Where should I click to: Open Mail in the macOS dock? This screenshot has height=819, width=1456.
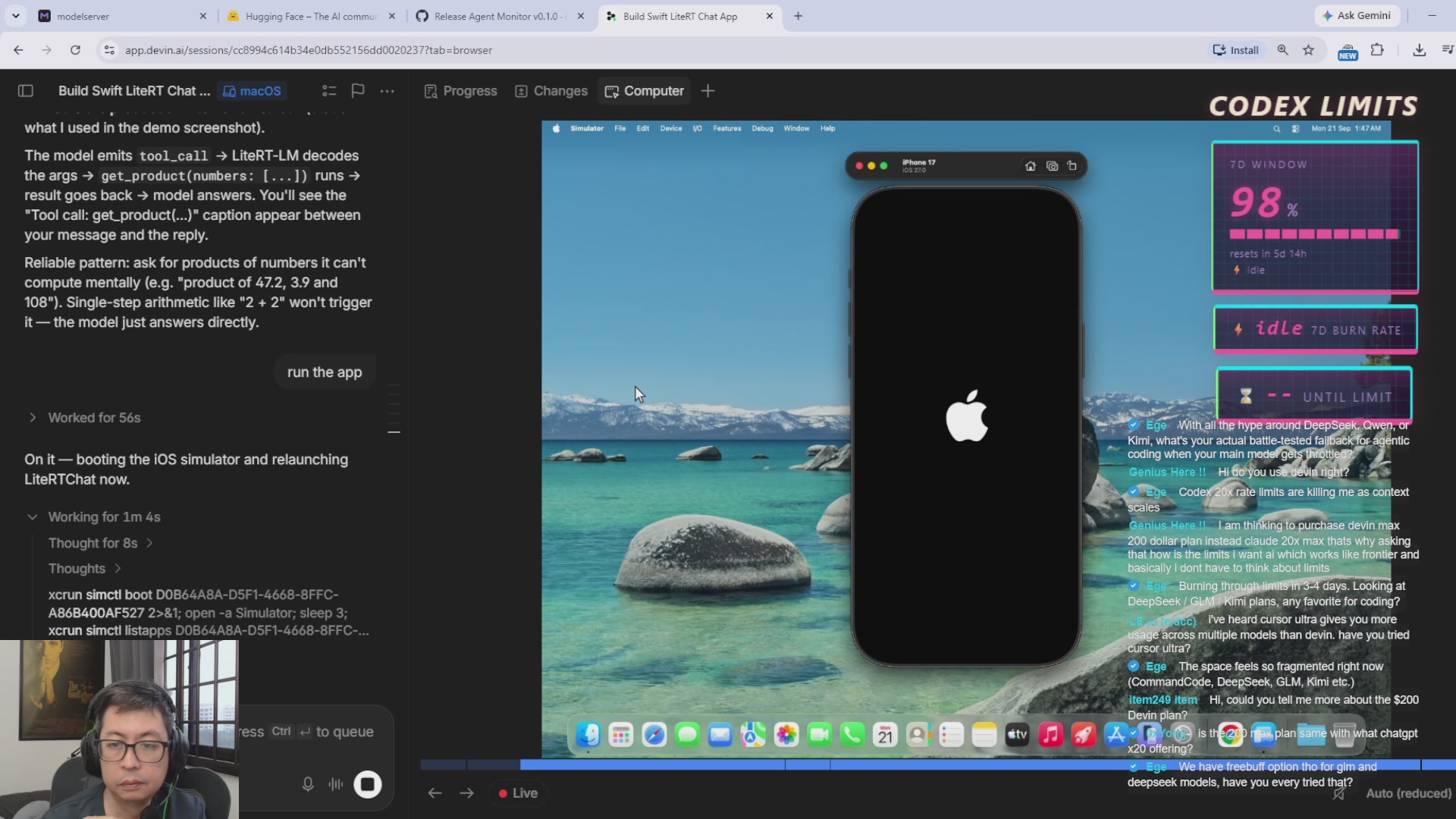720,734
